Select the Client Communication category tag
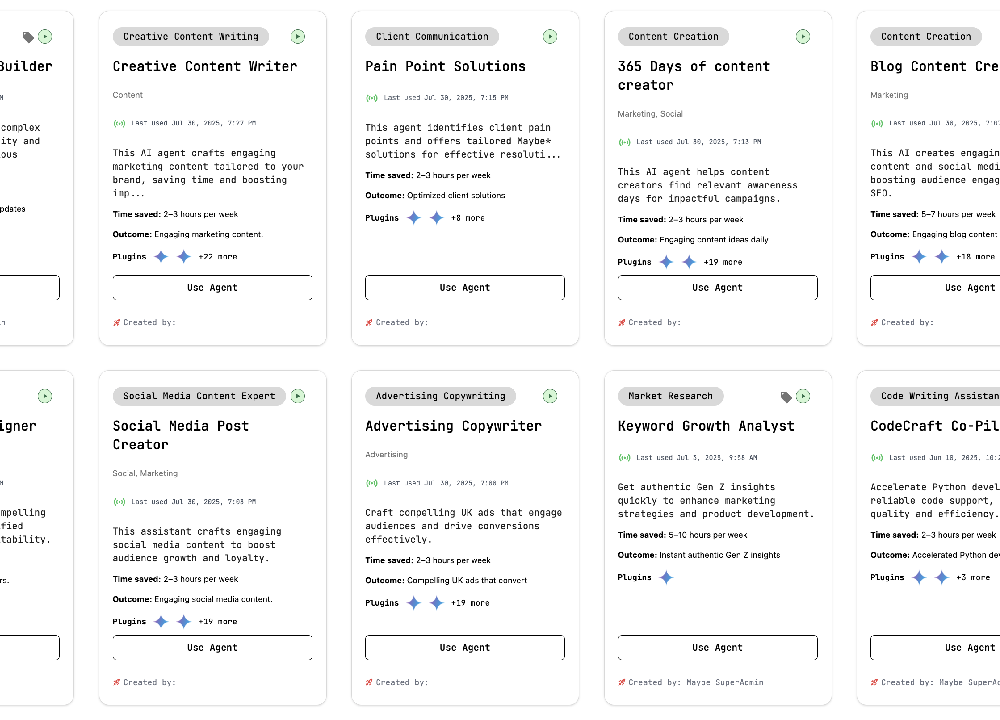This screenshot has height=720, width=1000. point(432,36)
